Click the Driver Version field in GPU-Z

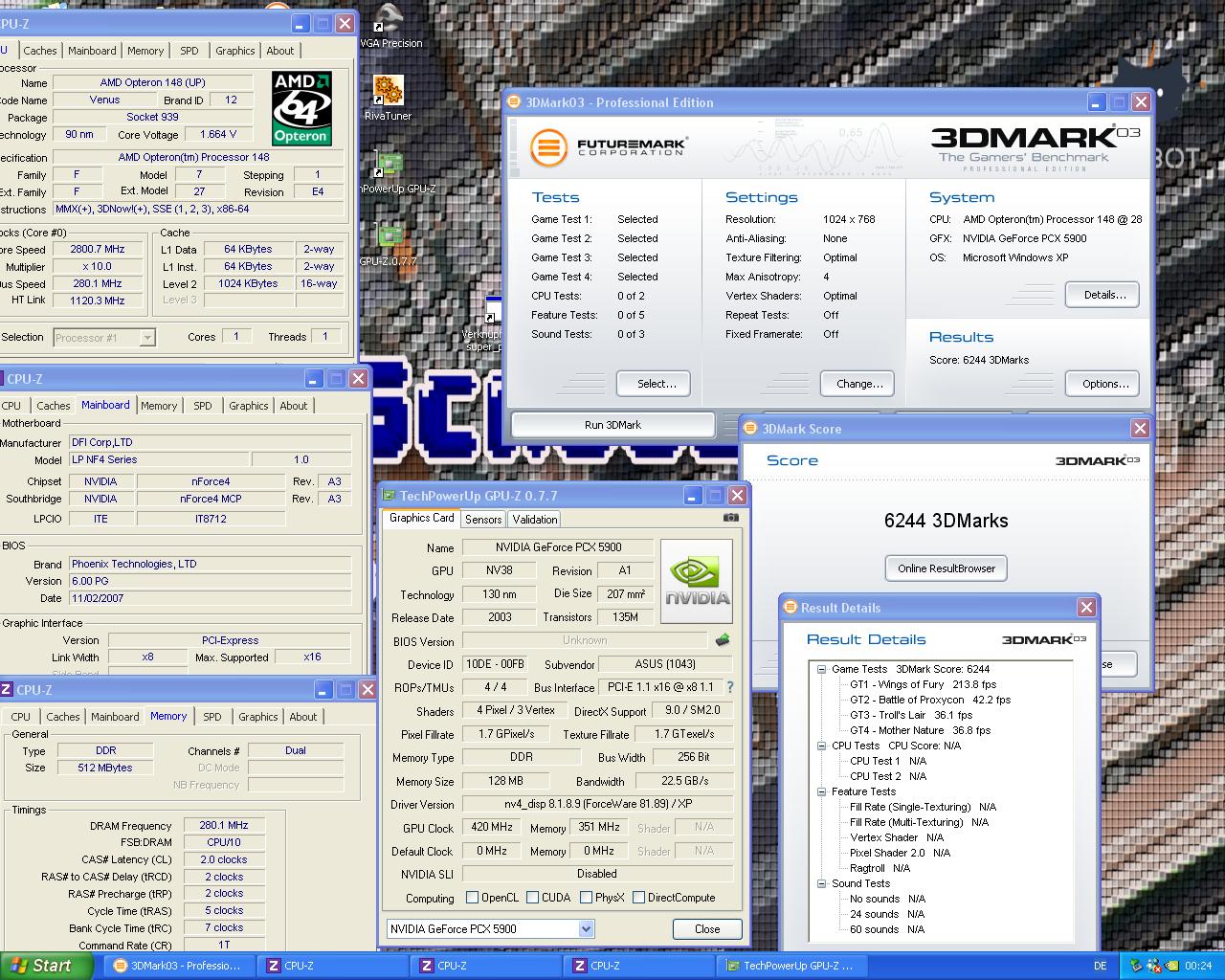click(597, 804)
